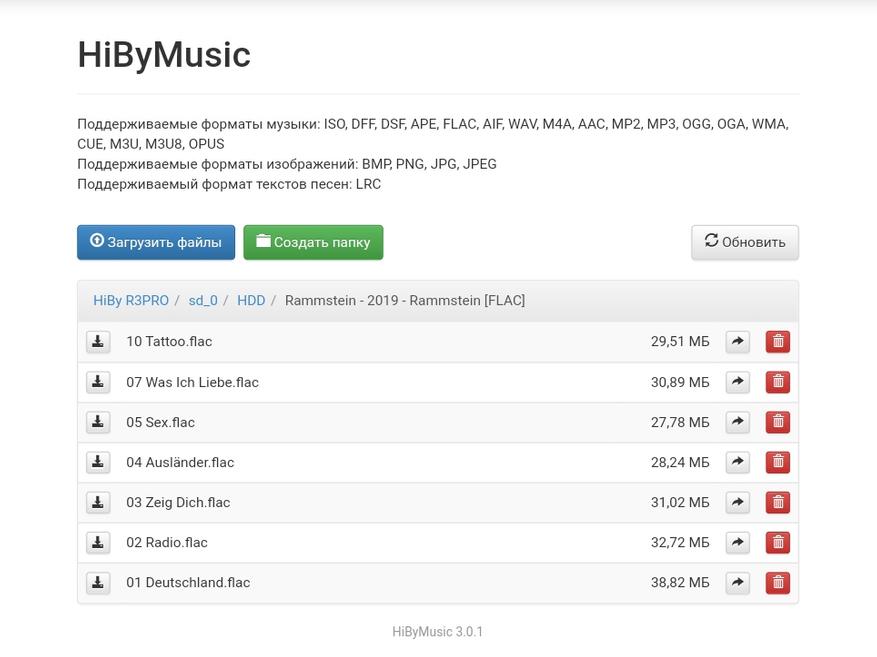Image resolution: width=877 pixels, height=657 pixels.
Task: Refresh the list with Обновить button
Action: click(744, 242)
